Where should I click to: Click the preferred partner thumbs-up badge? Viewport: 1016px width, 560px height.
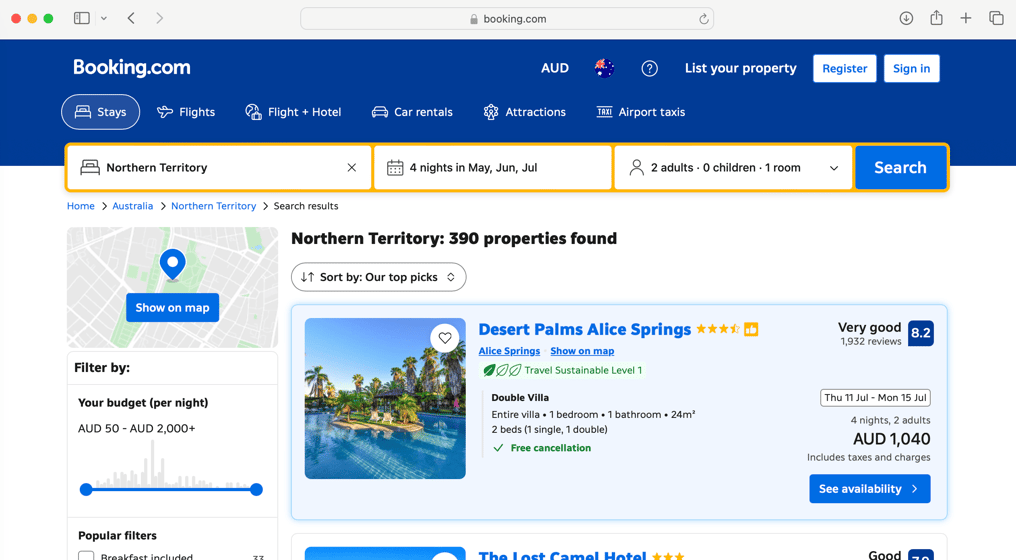751,329
